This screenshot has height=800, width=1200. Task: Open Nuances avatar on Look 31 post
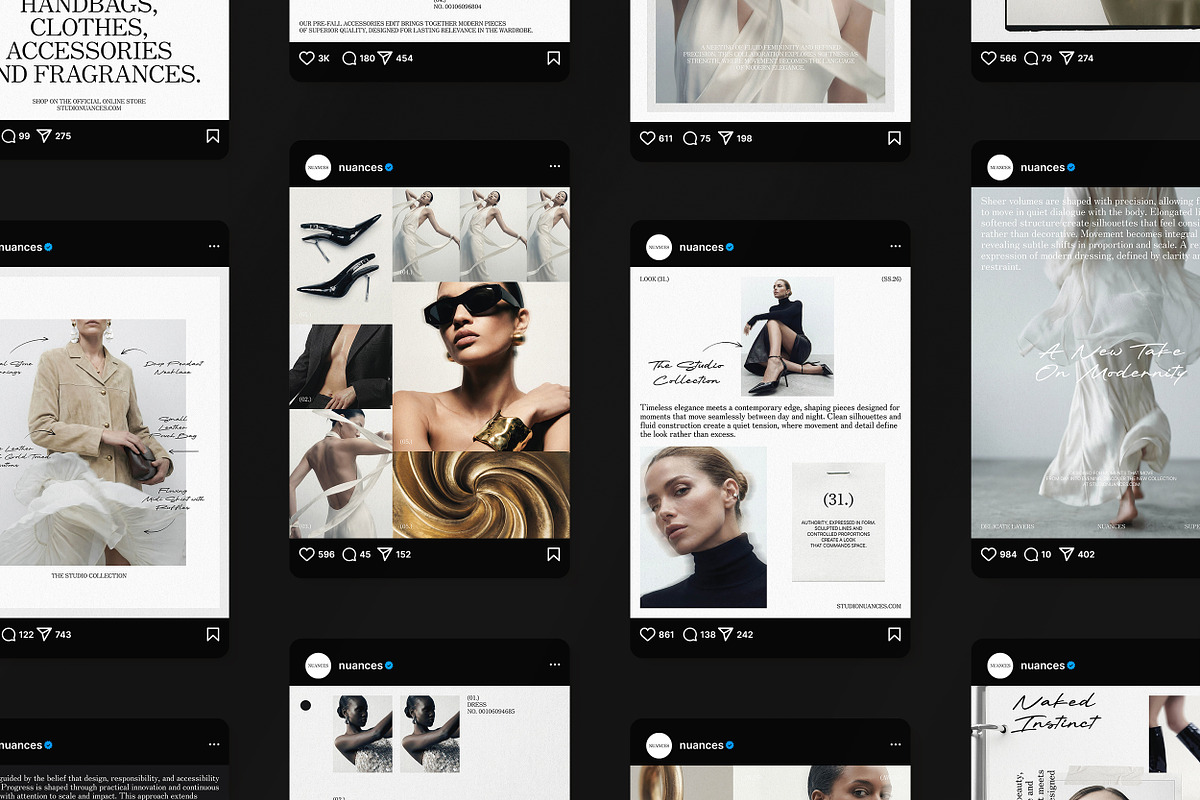tap(658, 247)
